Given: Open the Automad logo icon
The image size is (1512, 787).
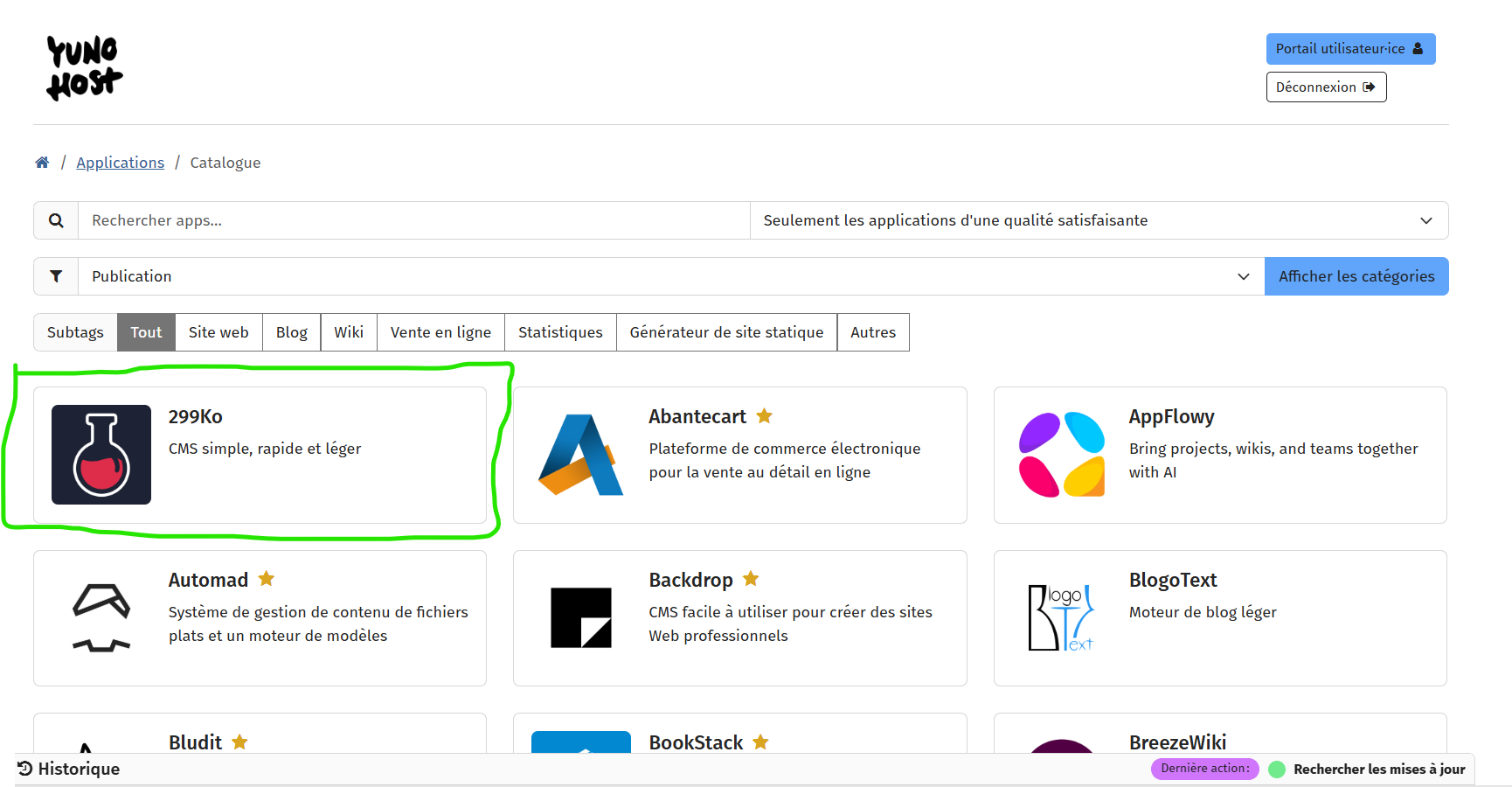Looking at the screenshot, I should click(101, 618).
